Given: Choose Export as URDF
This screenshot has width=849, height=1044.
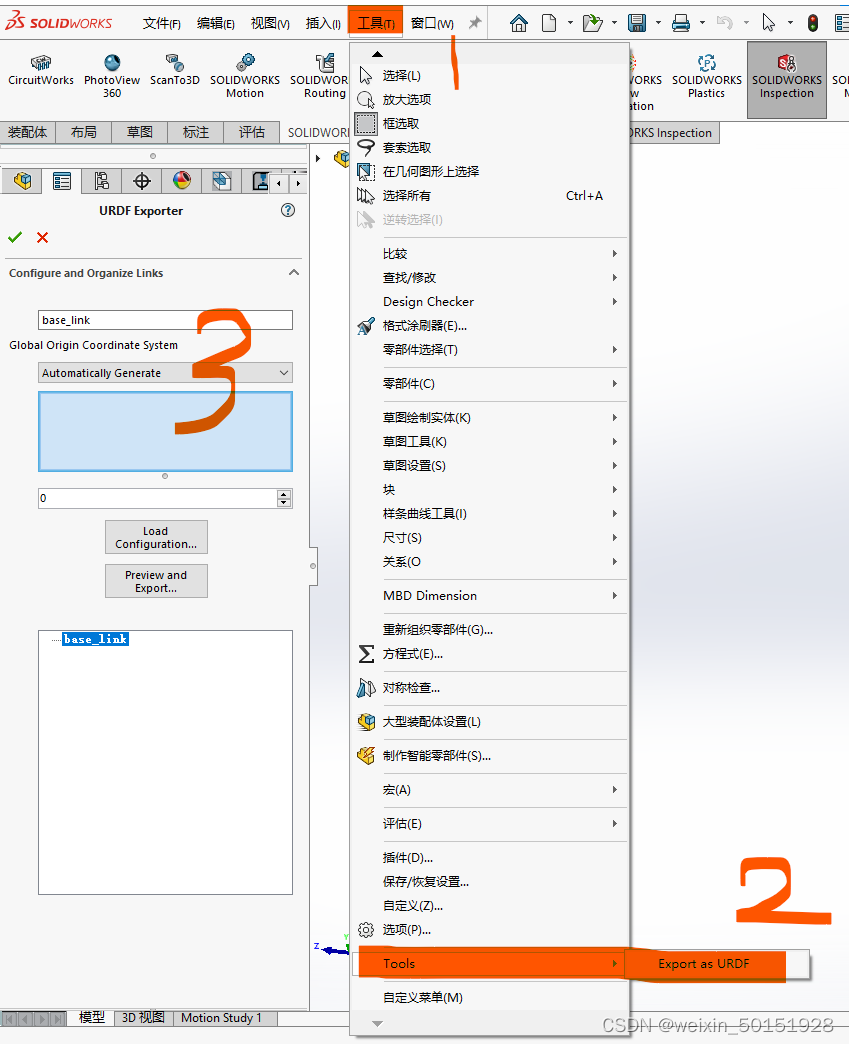Looking at the screenshot, I should click(704, 964).
